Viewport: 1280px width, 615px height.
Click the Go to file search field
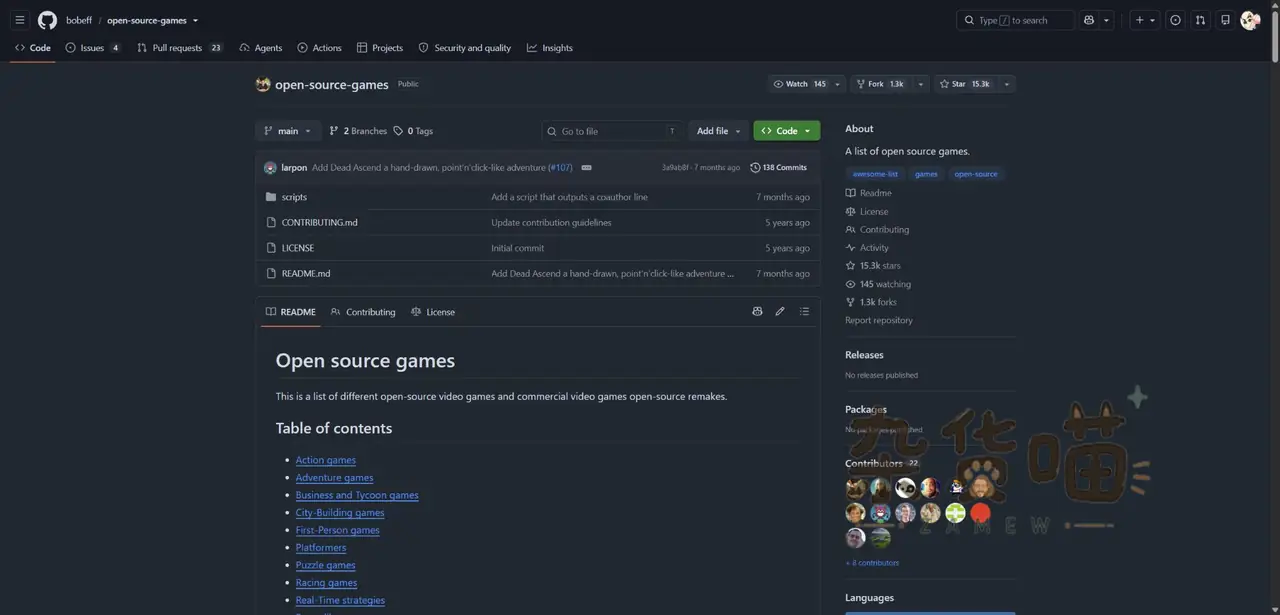pos(612,131)
